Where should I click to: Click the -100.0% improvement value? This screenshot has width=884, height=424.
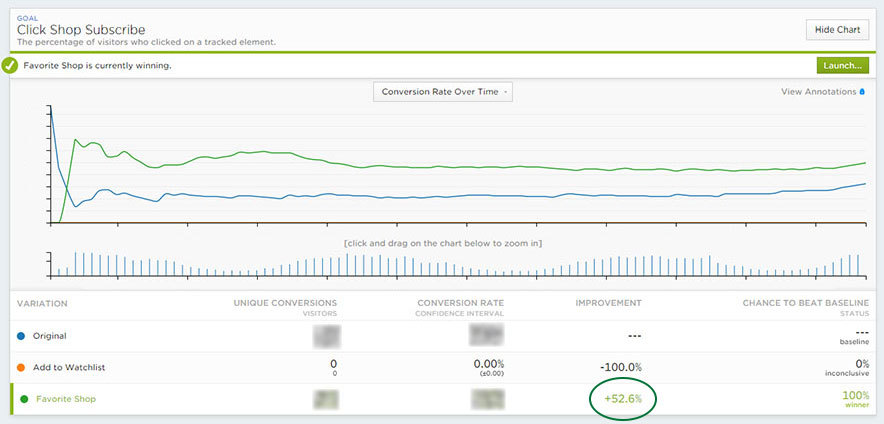coord(620,368)
